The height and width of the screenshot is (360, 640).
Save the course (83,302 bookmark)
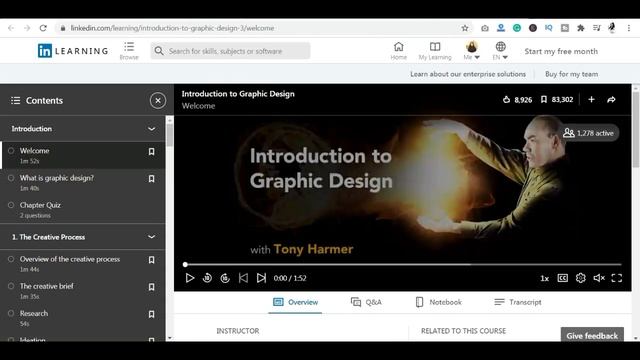click(x=557, y=100)
